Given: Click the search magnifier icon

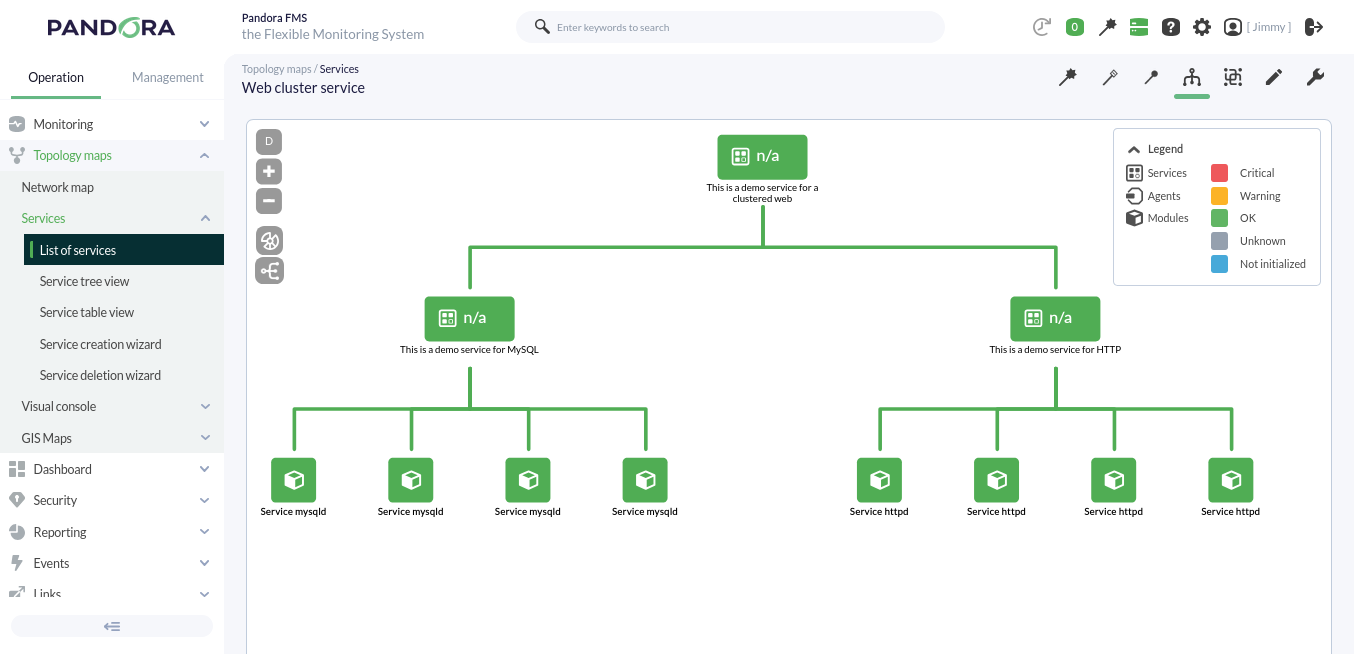Looking at the screenshot, I should point(542,27).
